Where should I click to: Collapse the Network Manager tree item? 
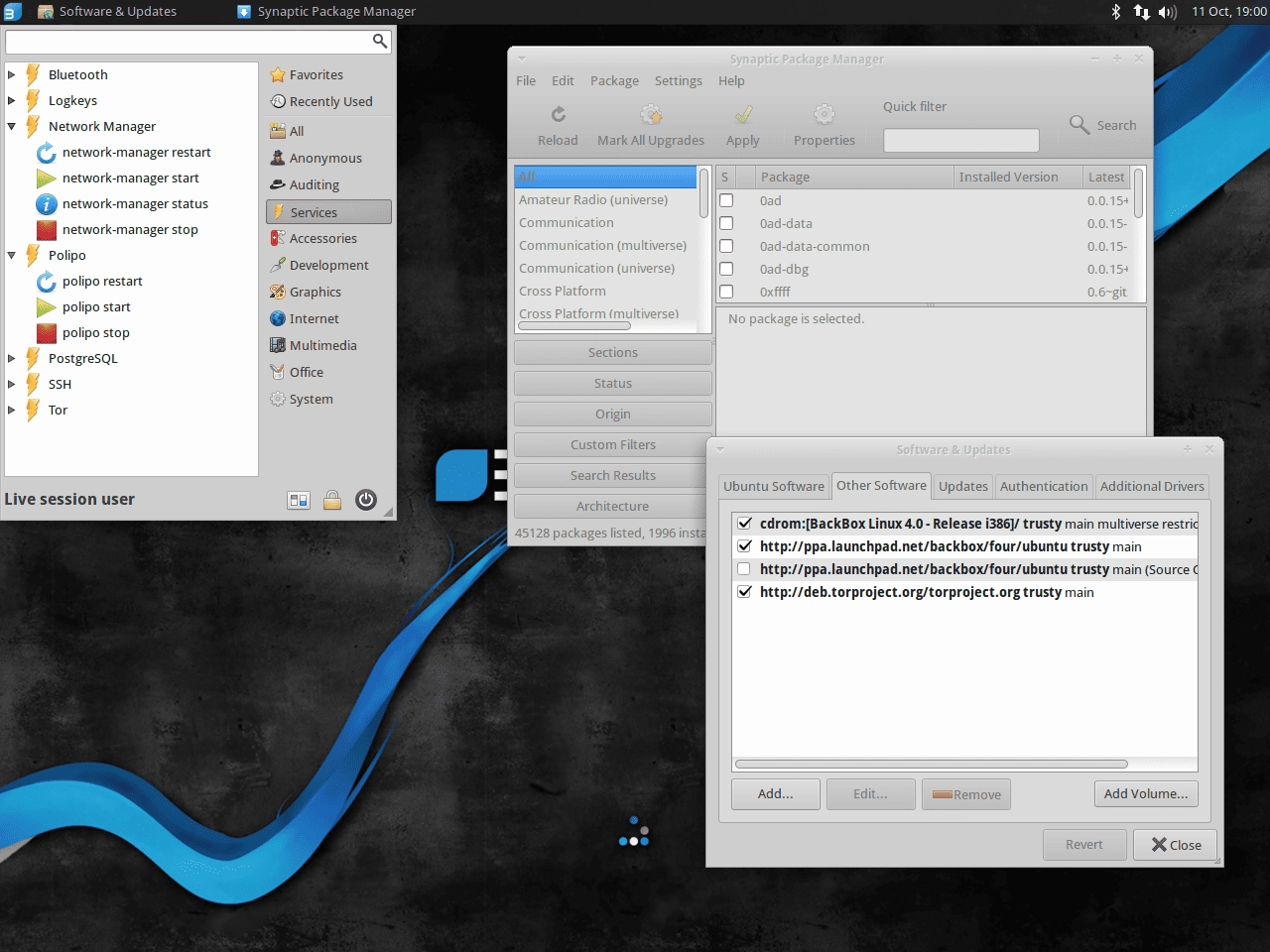[11, 126]
